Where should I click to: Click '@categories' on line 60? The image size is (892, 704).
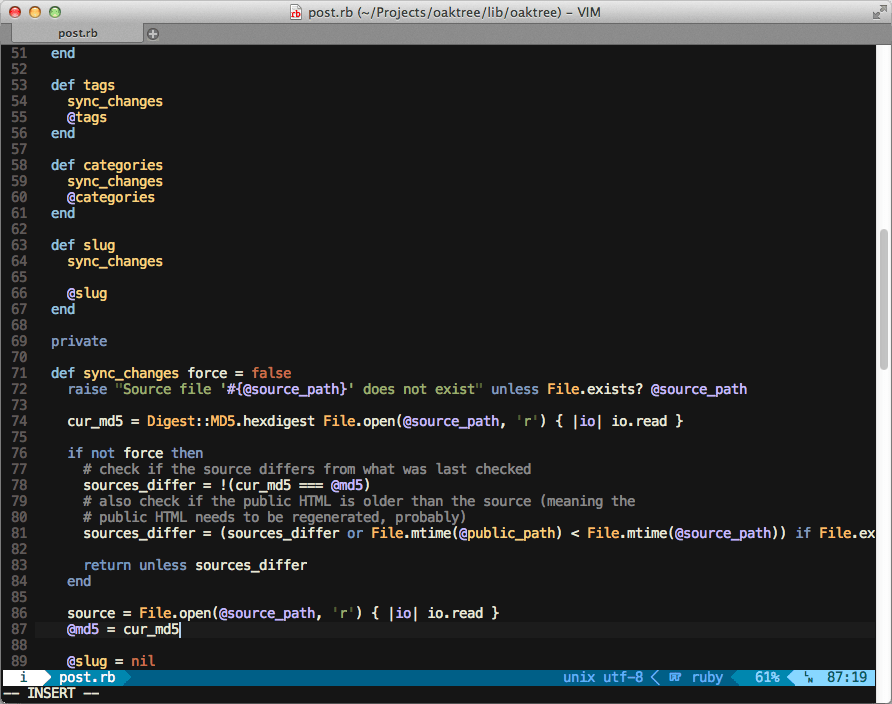pyautogui.click(x=111, y=197)
